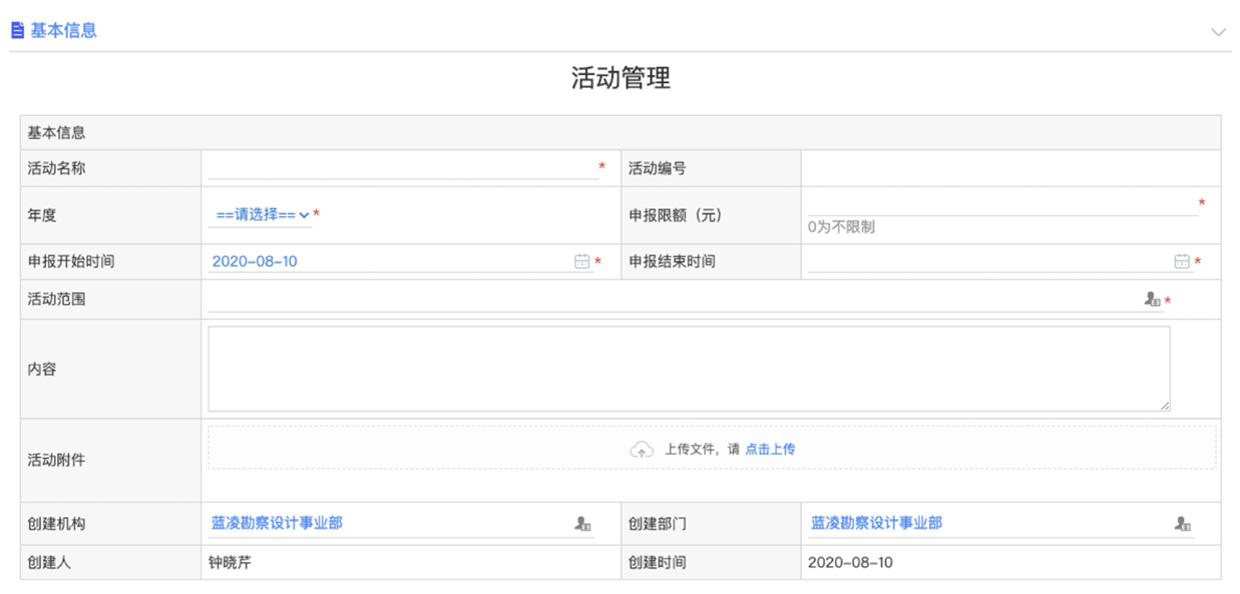The height and width of the screenshot is (594, 1240).
Task: Click the 申报开始时间 date field showing 2020-08-10
Action: [x=390, y=261]
